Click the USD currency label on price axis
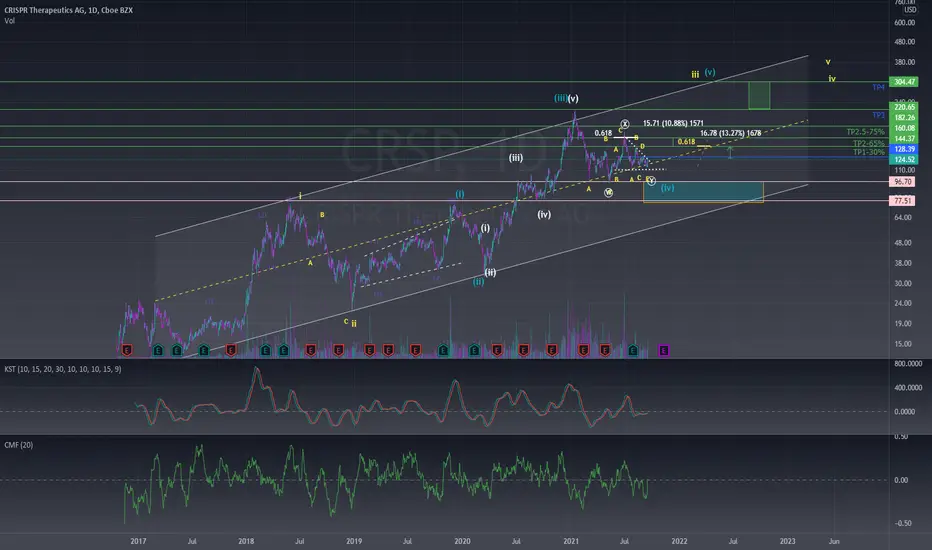Screen dimensions: 932x550 pyautogui.click(x=909, y=10)
